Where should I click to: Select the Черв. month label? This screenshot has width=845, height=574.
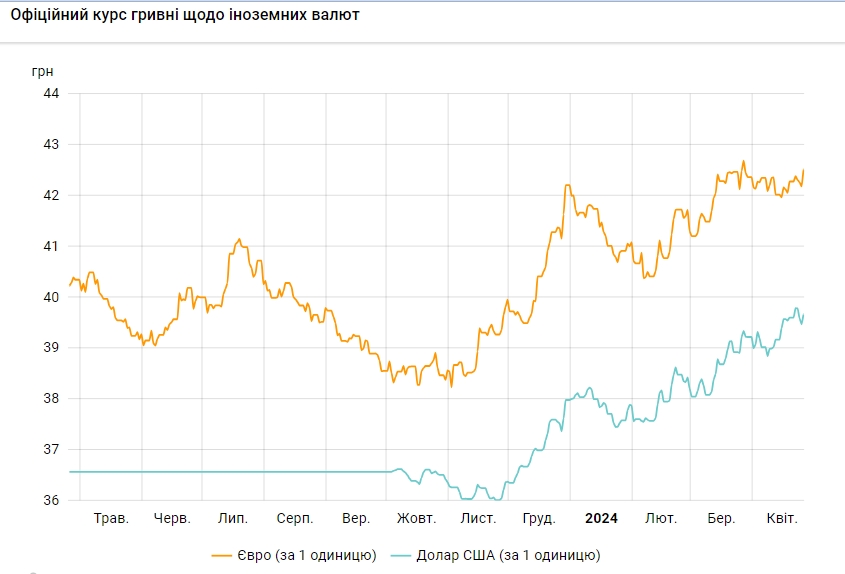(x=173, y=518)
